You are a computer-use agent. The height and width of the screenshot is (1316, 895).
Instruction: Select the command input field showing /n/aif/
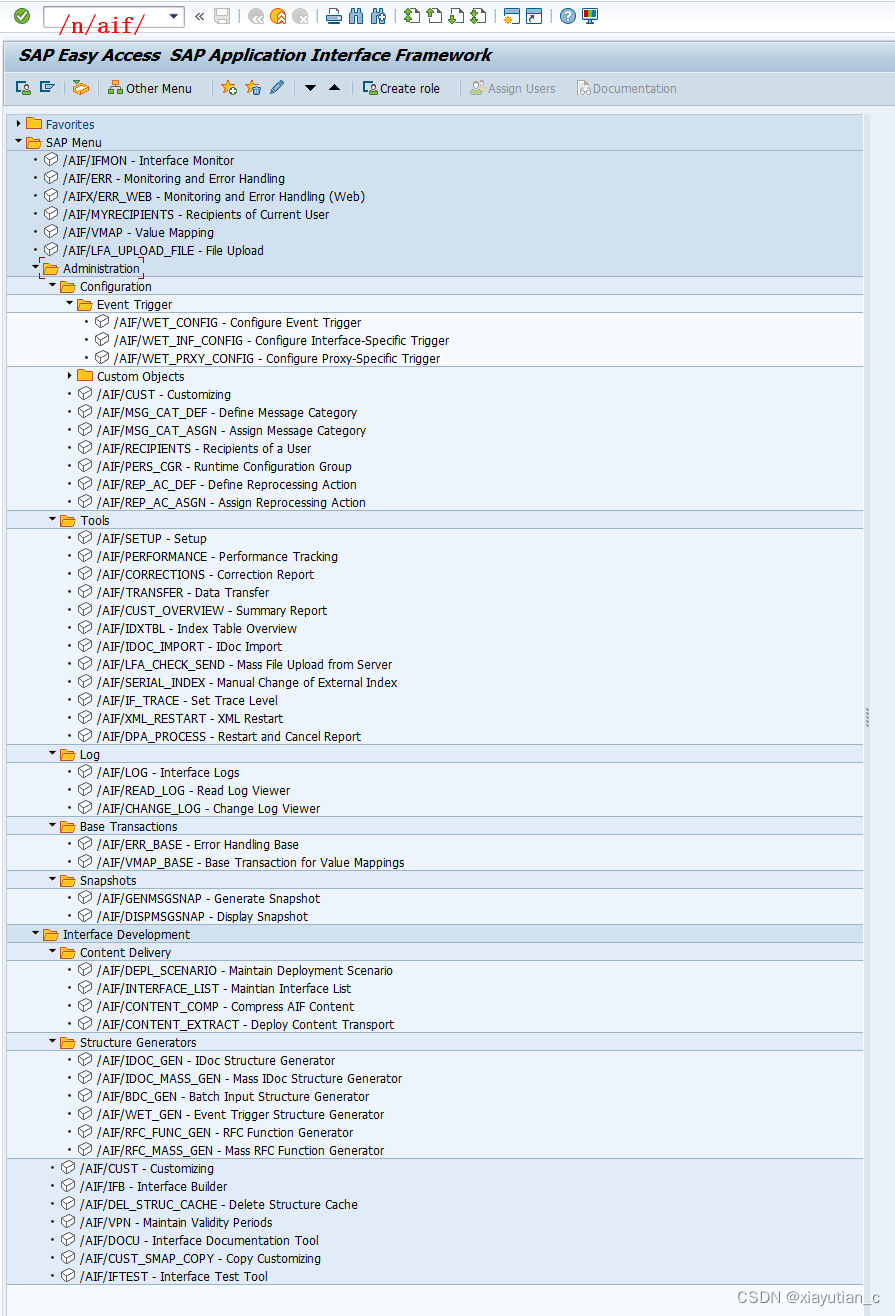click(110, 16)
